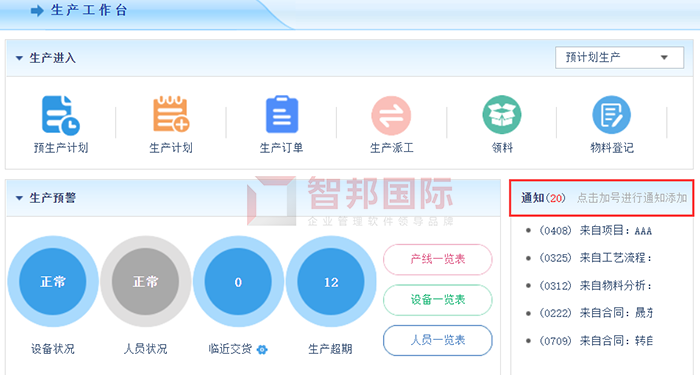Open the 物料登记 notepad icon

coord(611,115)
